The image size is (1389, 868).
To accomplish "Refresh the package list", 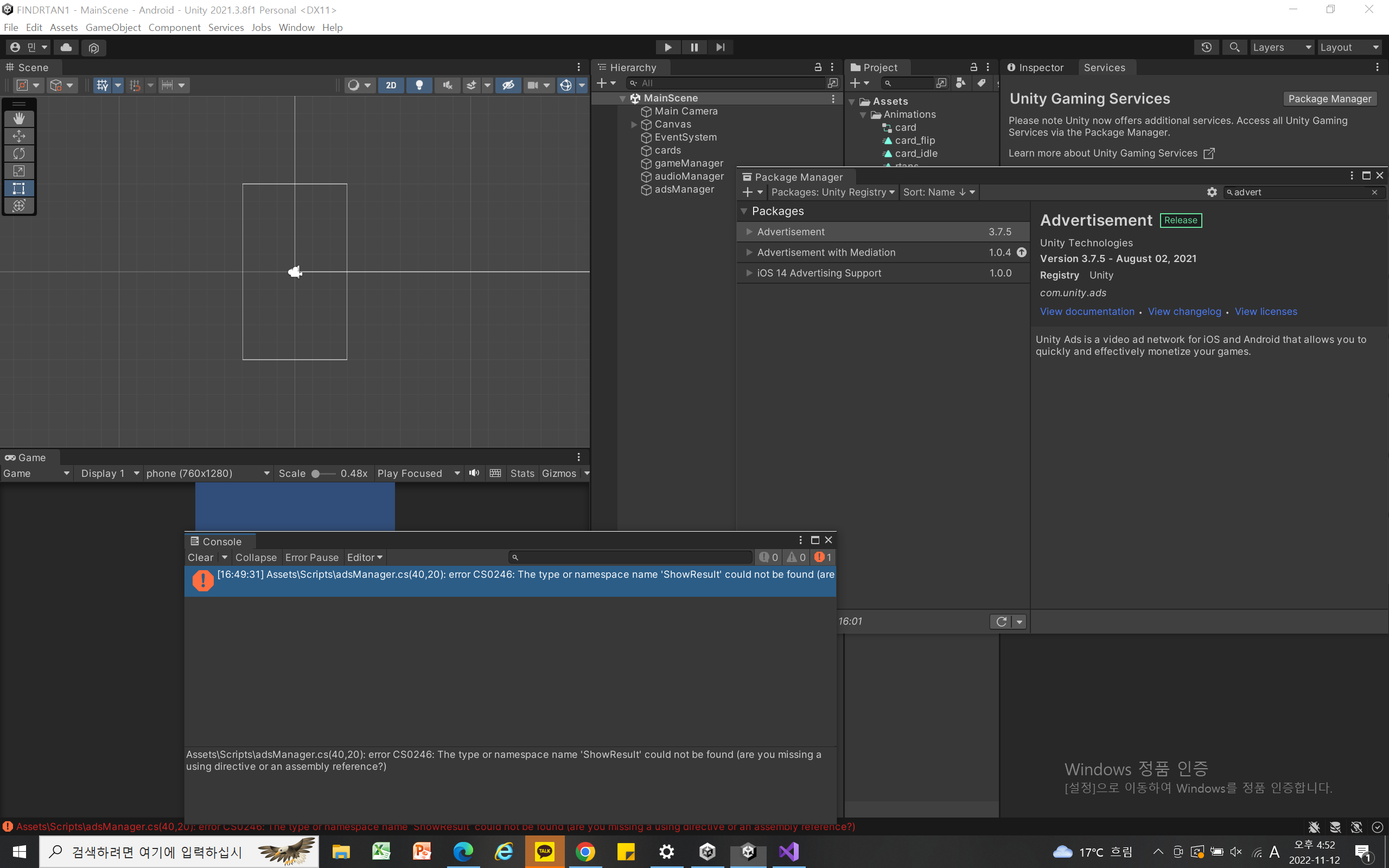I will pos(1002,621).
